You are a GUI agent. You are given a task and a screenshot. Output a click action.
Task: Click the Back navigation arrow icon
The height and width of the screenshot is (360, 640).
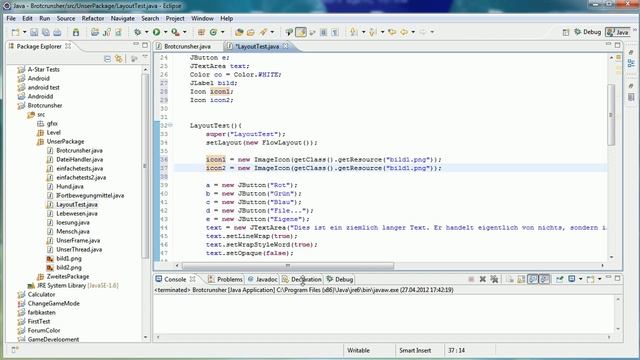(x=404, y=32)
